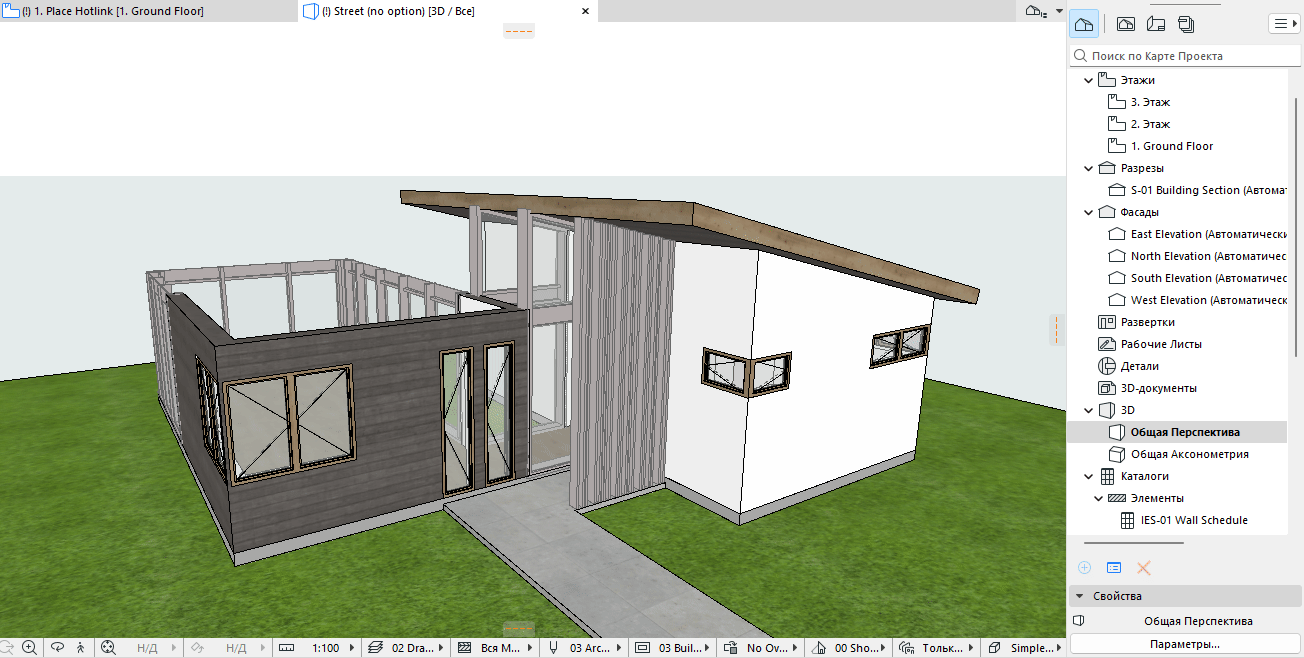
Task: Open the 2. Этаж story
Action: [1150, 124]
